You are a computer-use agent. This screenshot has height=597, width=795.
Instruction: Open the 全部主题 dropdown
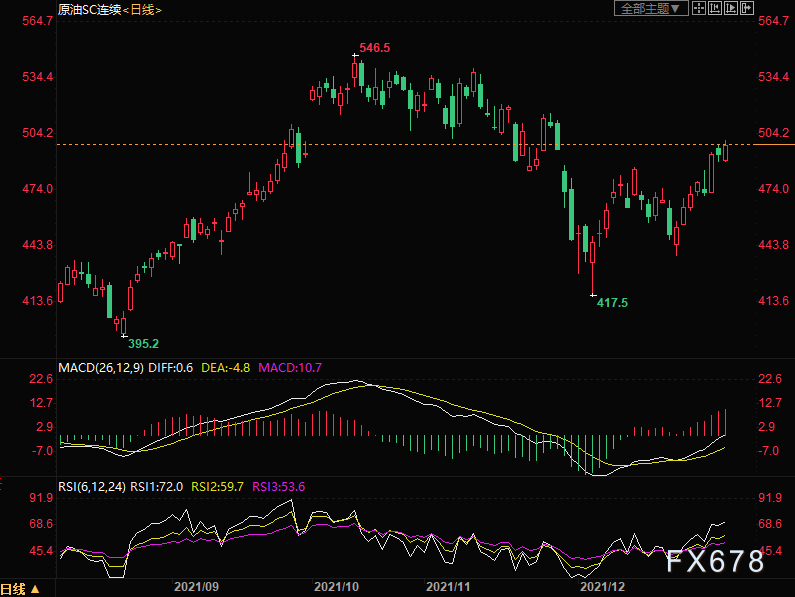tap(651, 8)
